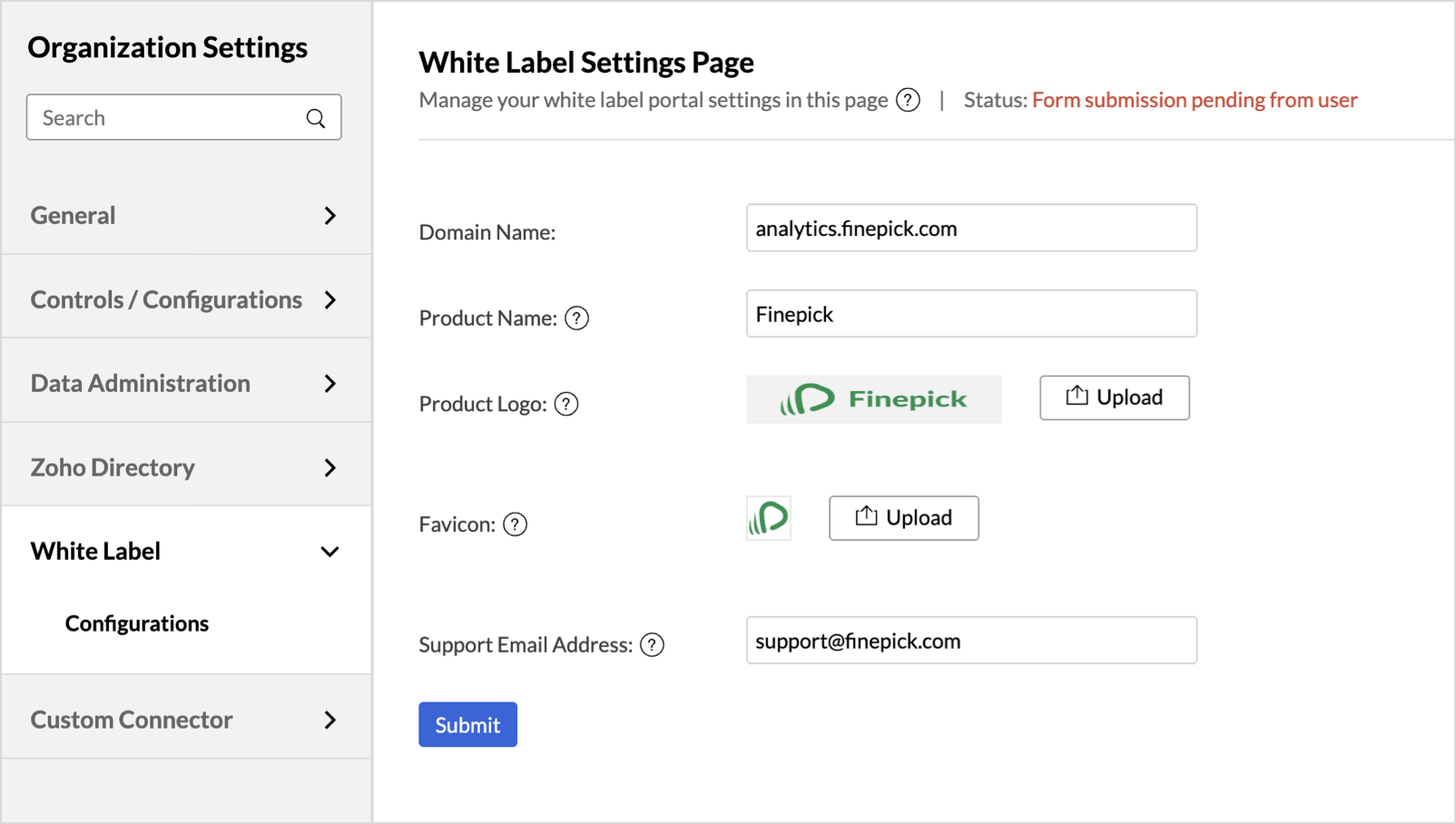The height and width of the screenshot is (824, 1456).
Task: Select Configurations under White Label
Action: (x=137, y=623)
